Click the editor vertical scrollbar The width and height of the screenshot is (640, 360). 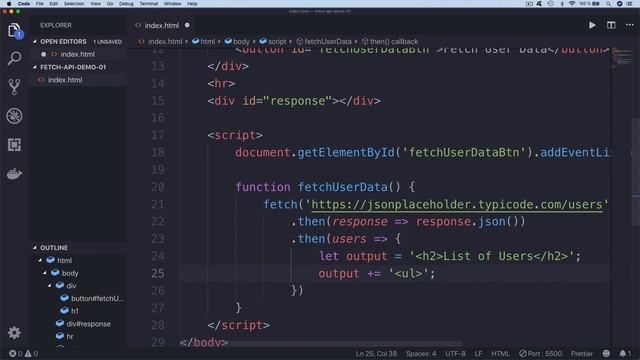636,171
